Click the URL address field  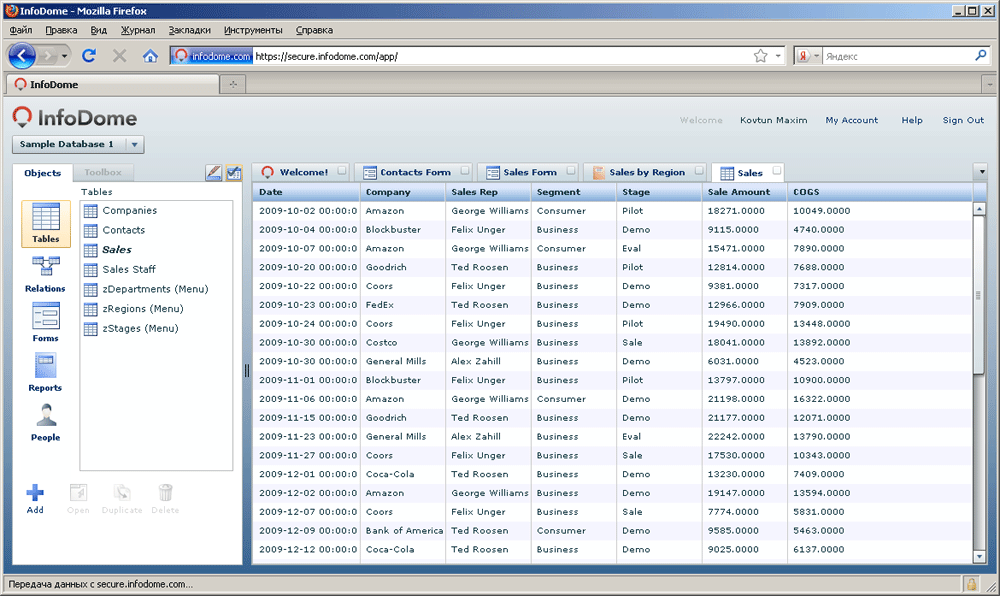502,56
